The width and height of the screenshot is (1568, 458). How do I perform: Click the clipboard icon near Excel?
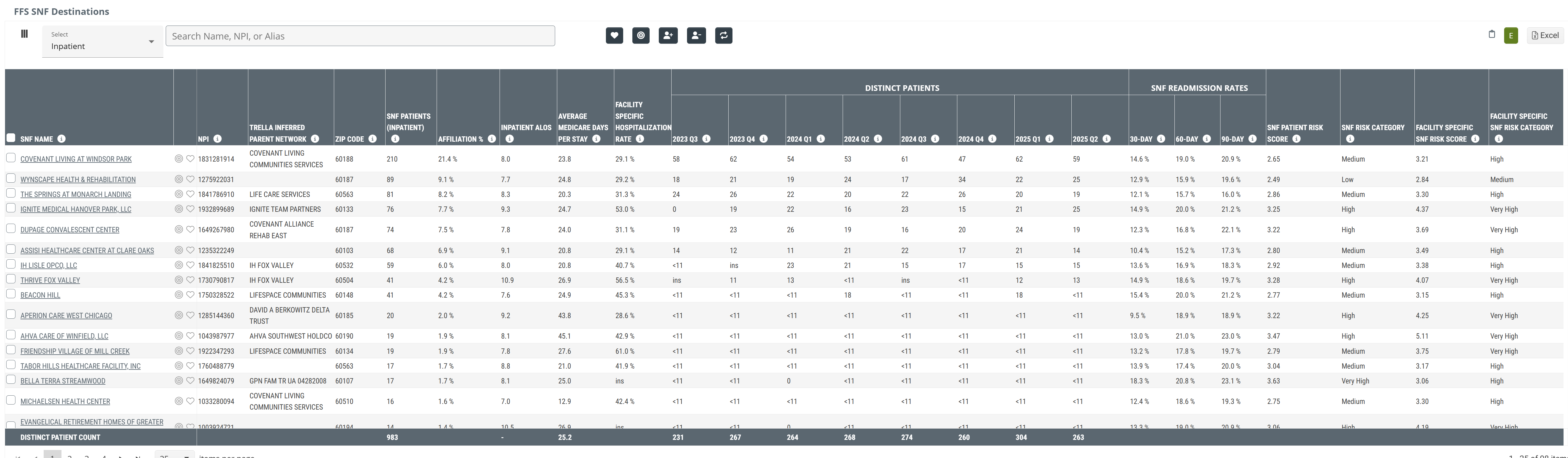tap(1491, 35)
